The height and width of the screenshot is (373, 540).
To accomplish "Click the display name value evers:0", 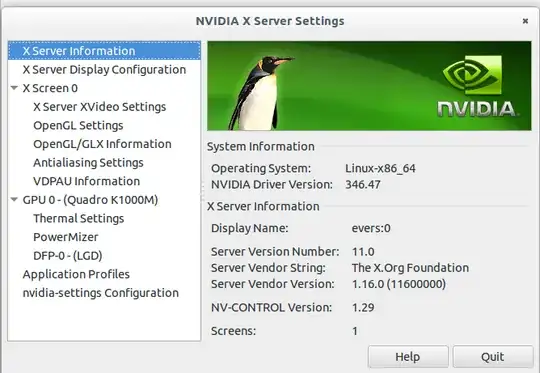I will click(x=371, y=228).
